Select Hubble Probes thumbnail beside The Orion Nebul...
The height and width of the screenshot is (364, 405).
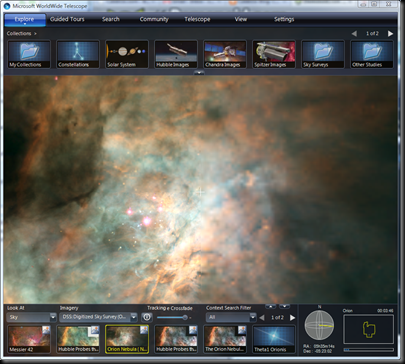pos(176,339)
